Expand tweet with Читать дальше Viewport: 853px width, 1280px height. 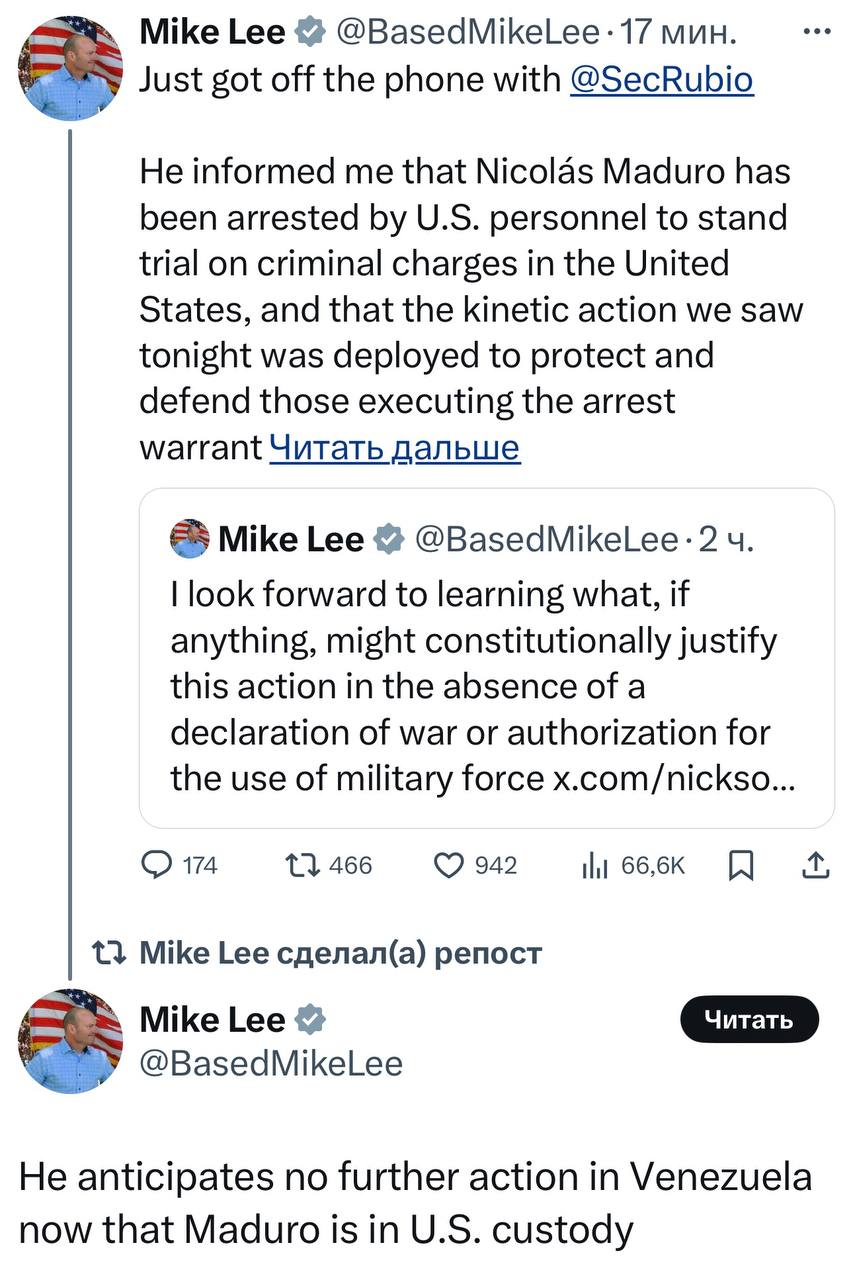click(x=395, y=448)
